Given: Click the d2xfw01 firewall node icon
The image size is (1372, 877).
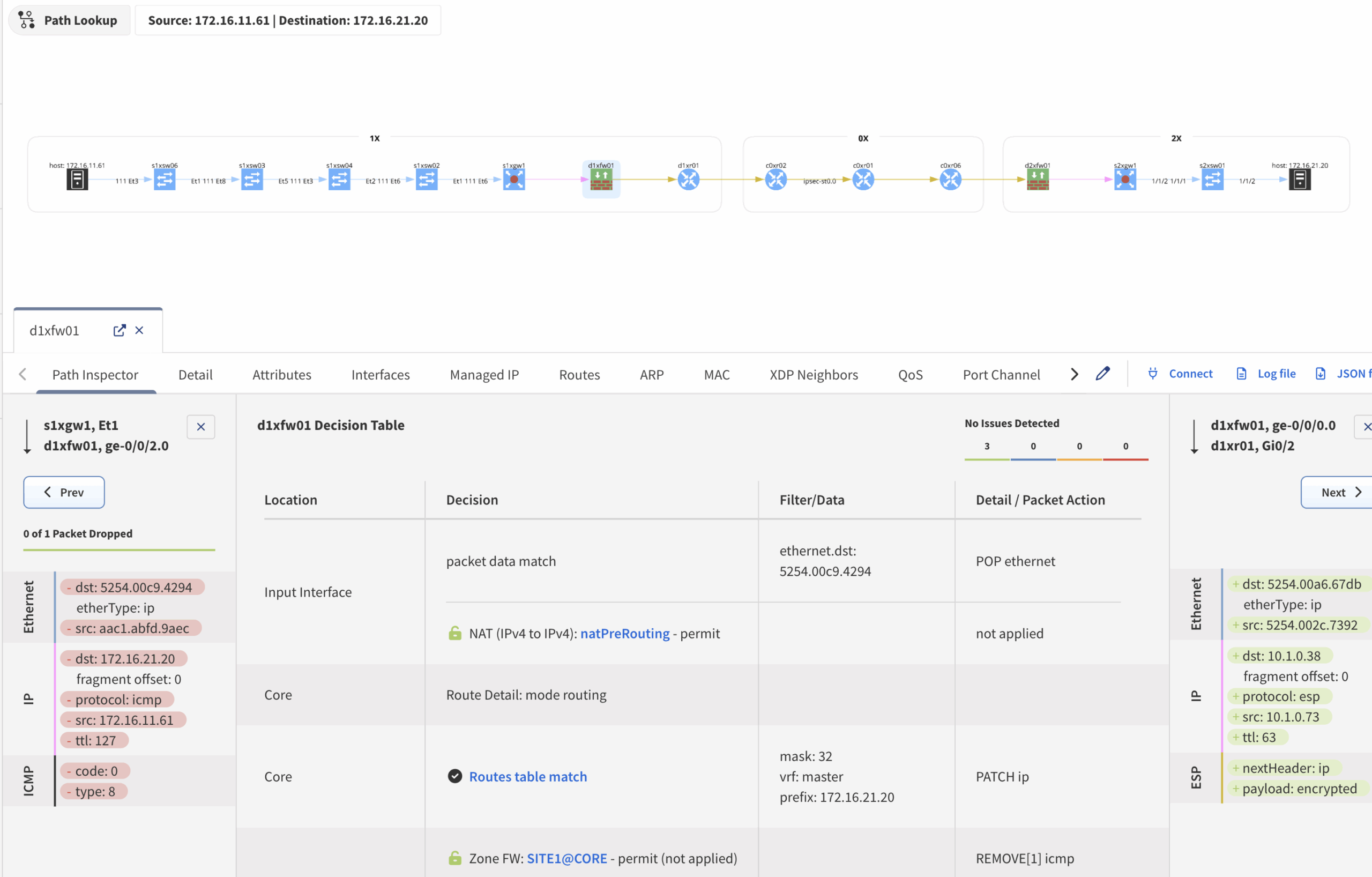Looking at the screenshot, I should click(x=1038, y=180).
